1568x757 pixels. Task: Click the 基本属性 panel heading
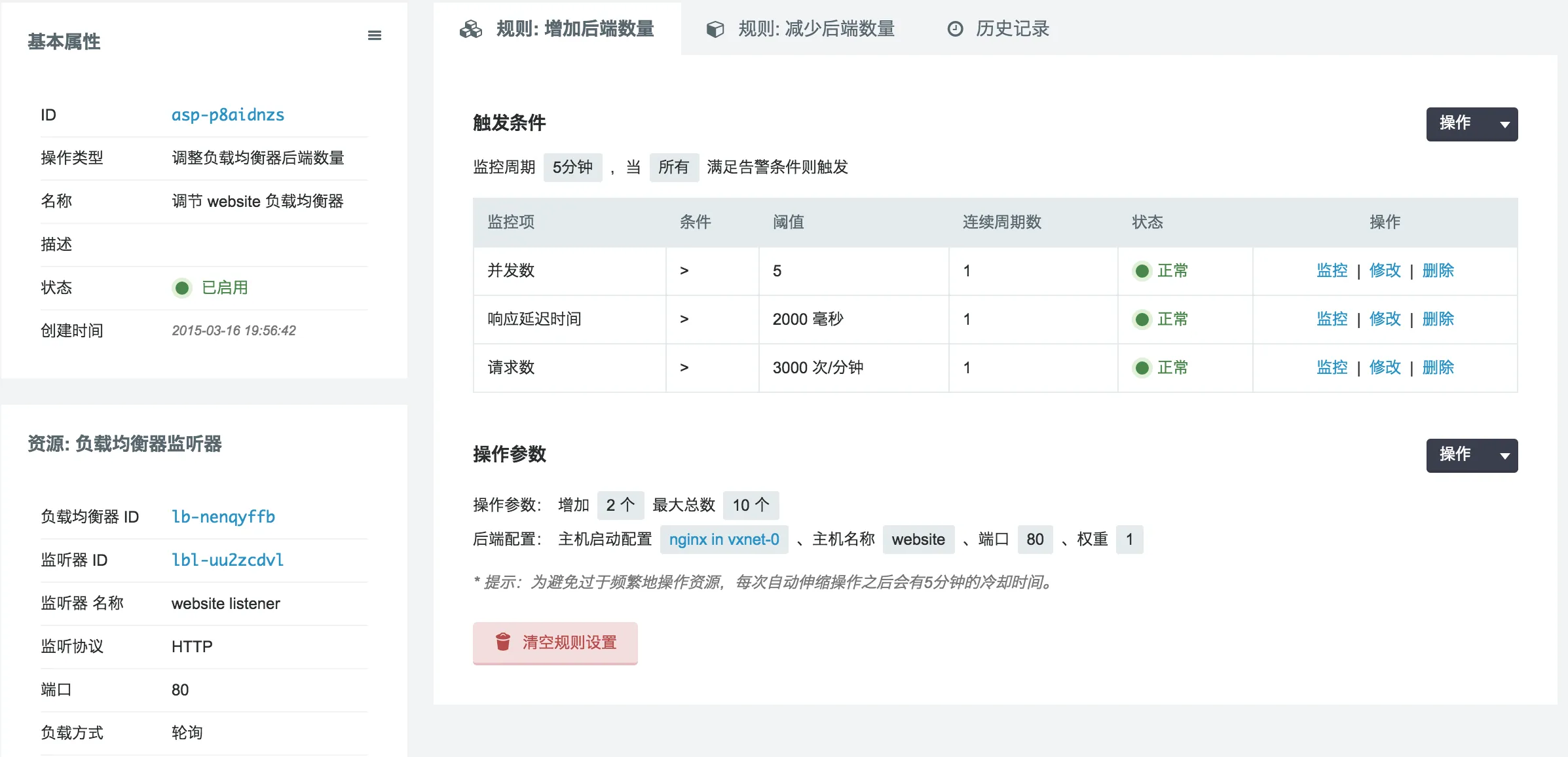click(x=64, y=42)
